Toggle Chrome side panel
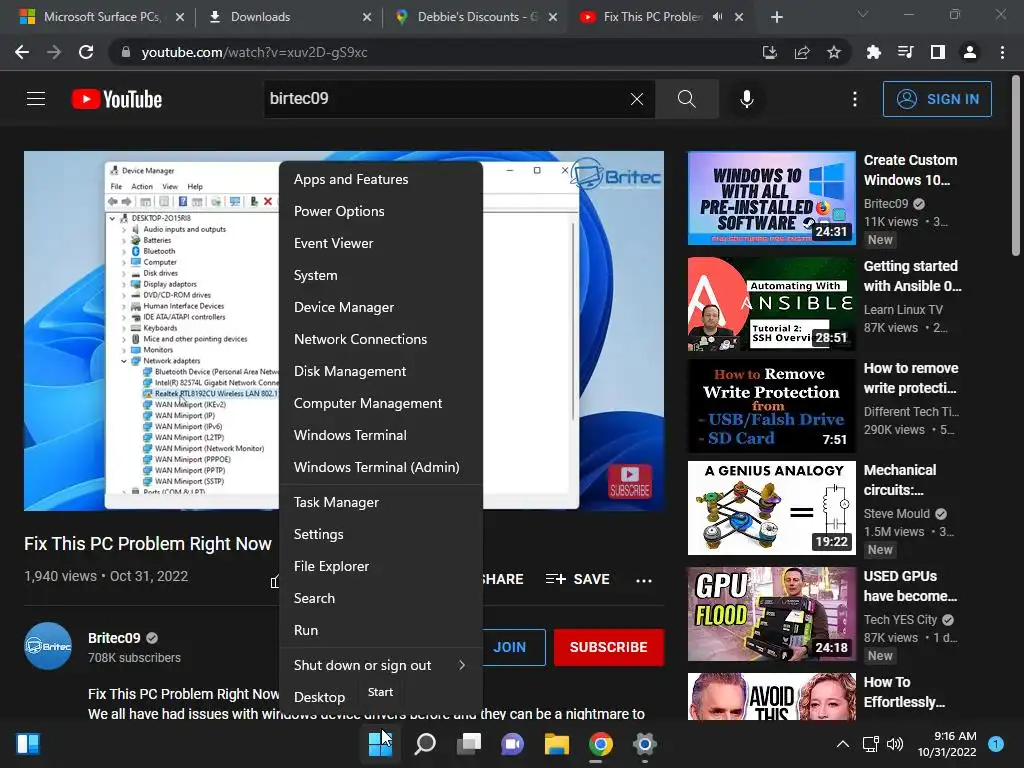The height and width of the screenshot is (768, 1024). point(938,52)
